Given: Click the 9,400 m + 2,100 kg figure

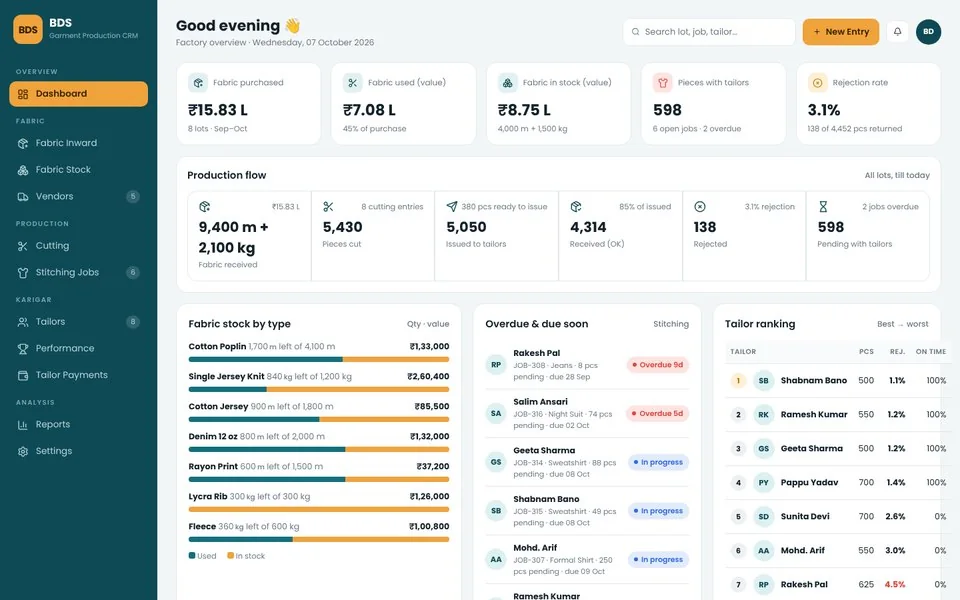Looking at the screenshot, I should [x=233, y=238].
